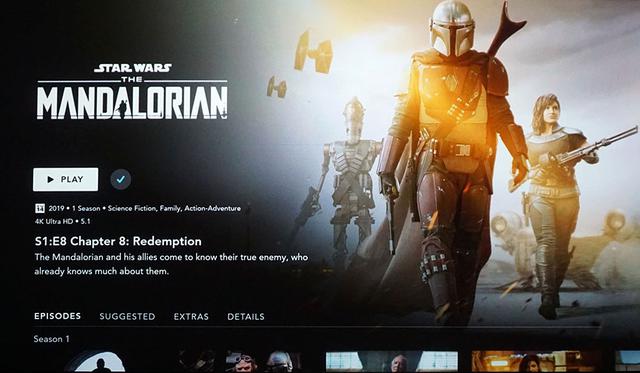Open the orange-lit episode thumbnail

pyautogui.click(x=538, y=362)
